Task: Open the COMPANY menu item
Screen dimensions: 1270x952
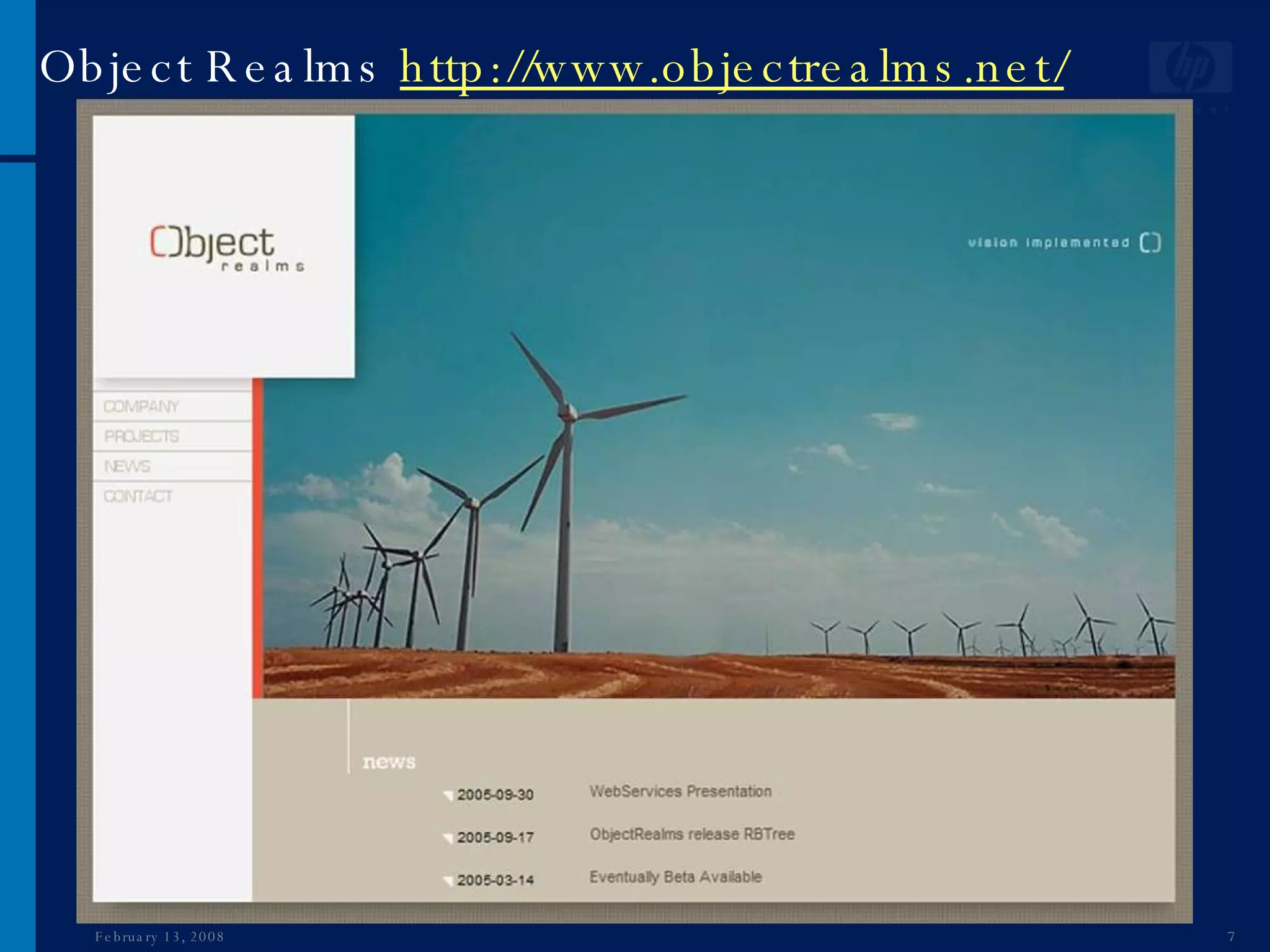Action: tap(141, 407)
